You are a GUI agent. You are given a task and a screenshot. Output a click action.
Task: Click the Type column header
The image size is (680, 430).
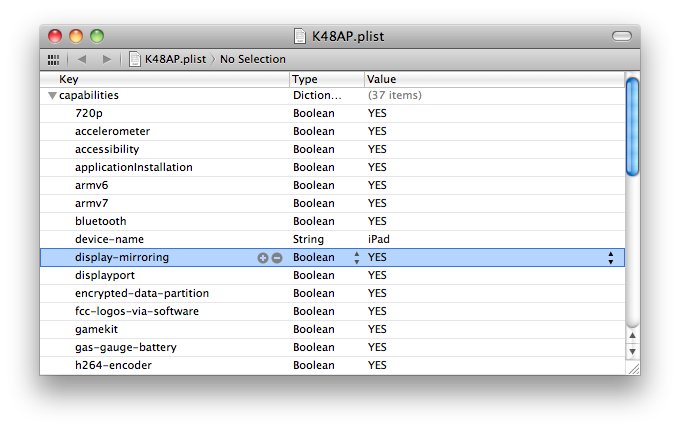point(327,79)
